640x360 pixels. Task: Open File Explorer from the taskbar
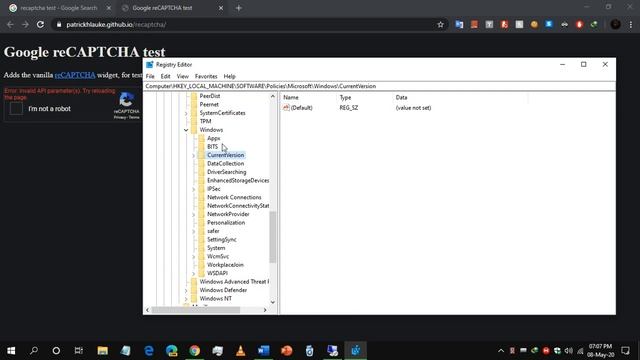pos(102,351)
